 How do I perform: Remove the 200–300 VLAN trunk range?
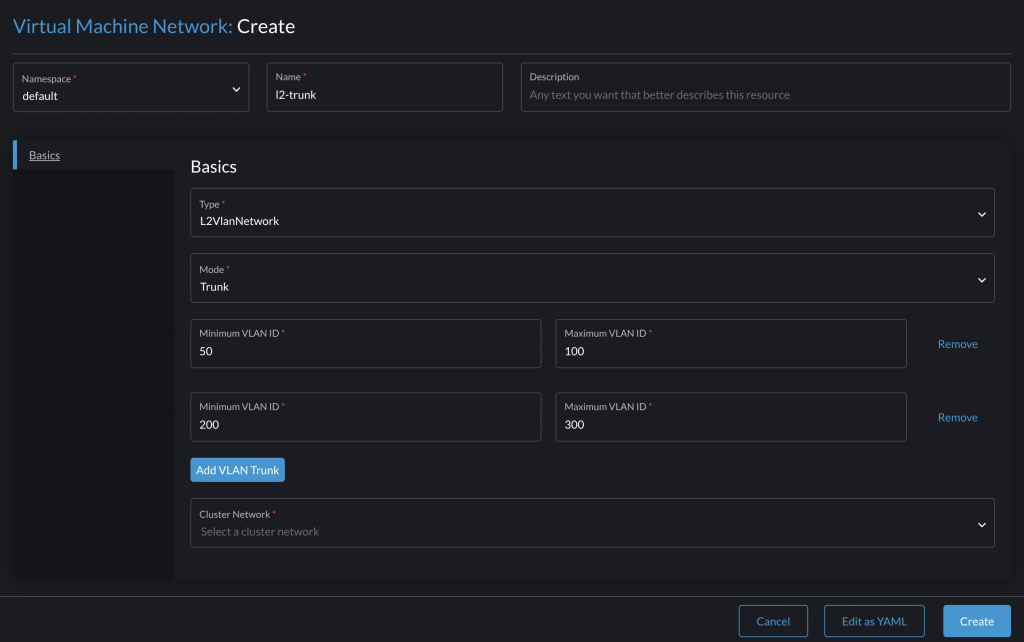[957, 418]
